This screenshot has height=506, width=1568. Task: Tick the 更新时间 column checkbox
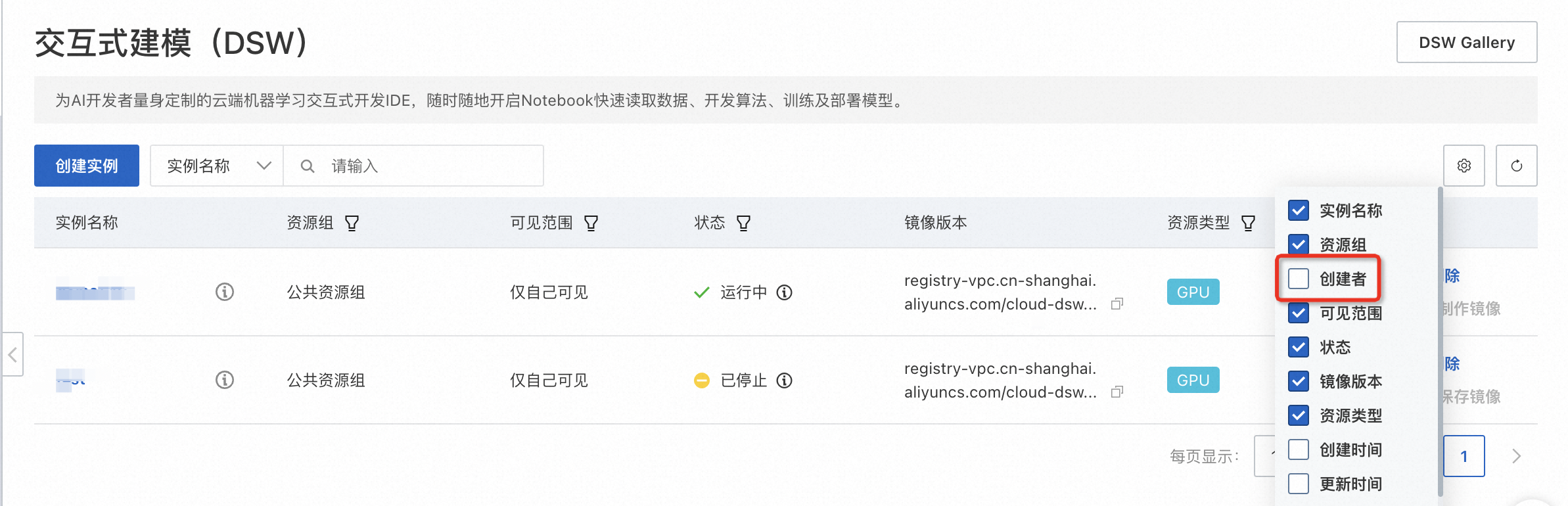click(x=1299, y=484)
